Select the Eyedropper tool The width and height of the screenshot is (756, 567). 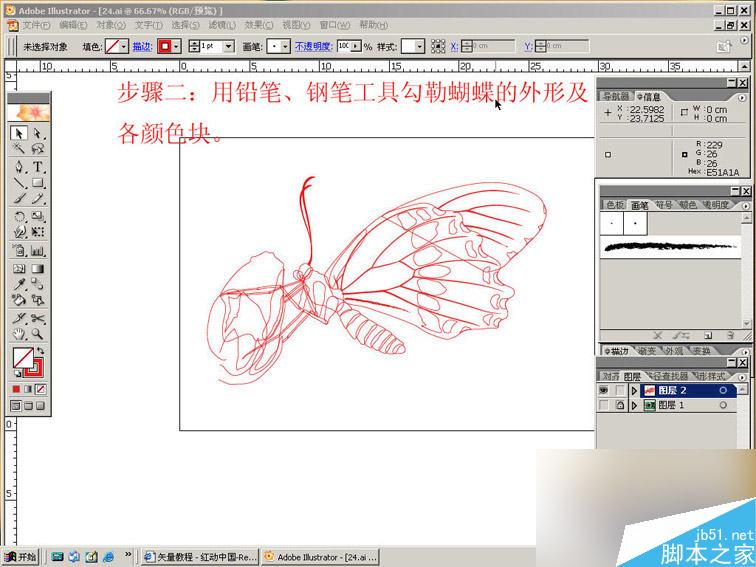coord(19,284)
